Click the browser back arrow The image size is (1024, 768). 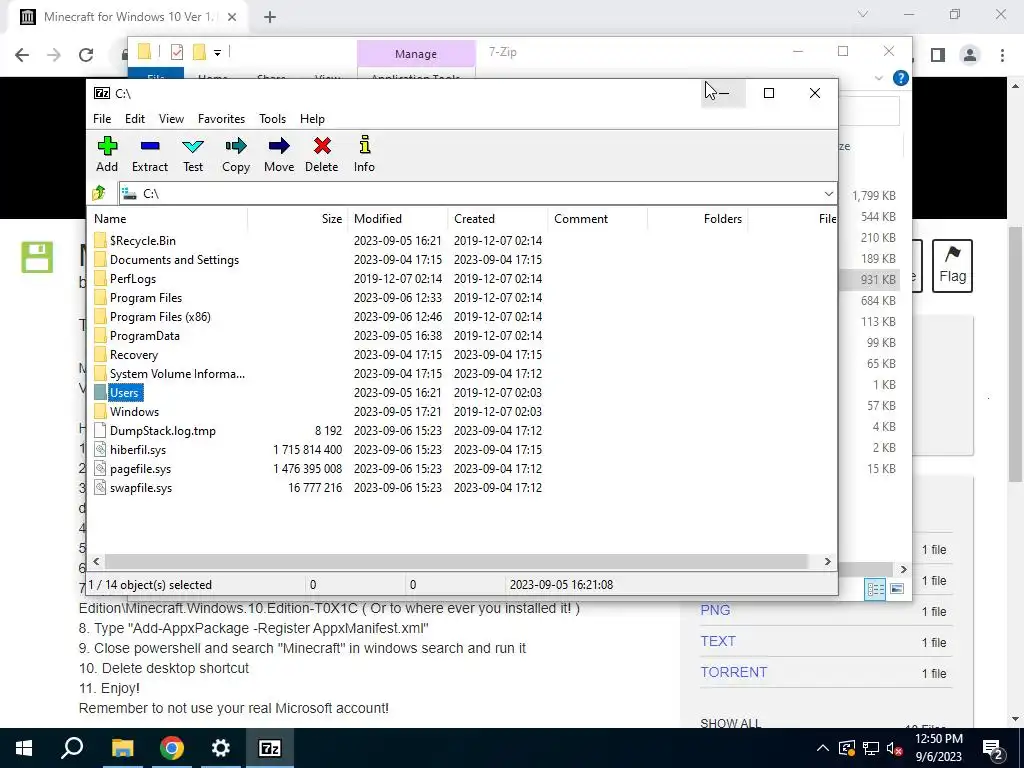coord(22,55)
